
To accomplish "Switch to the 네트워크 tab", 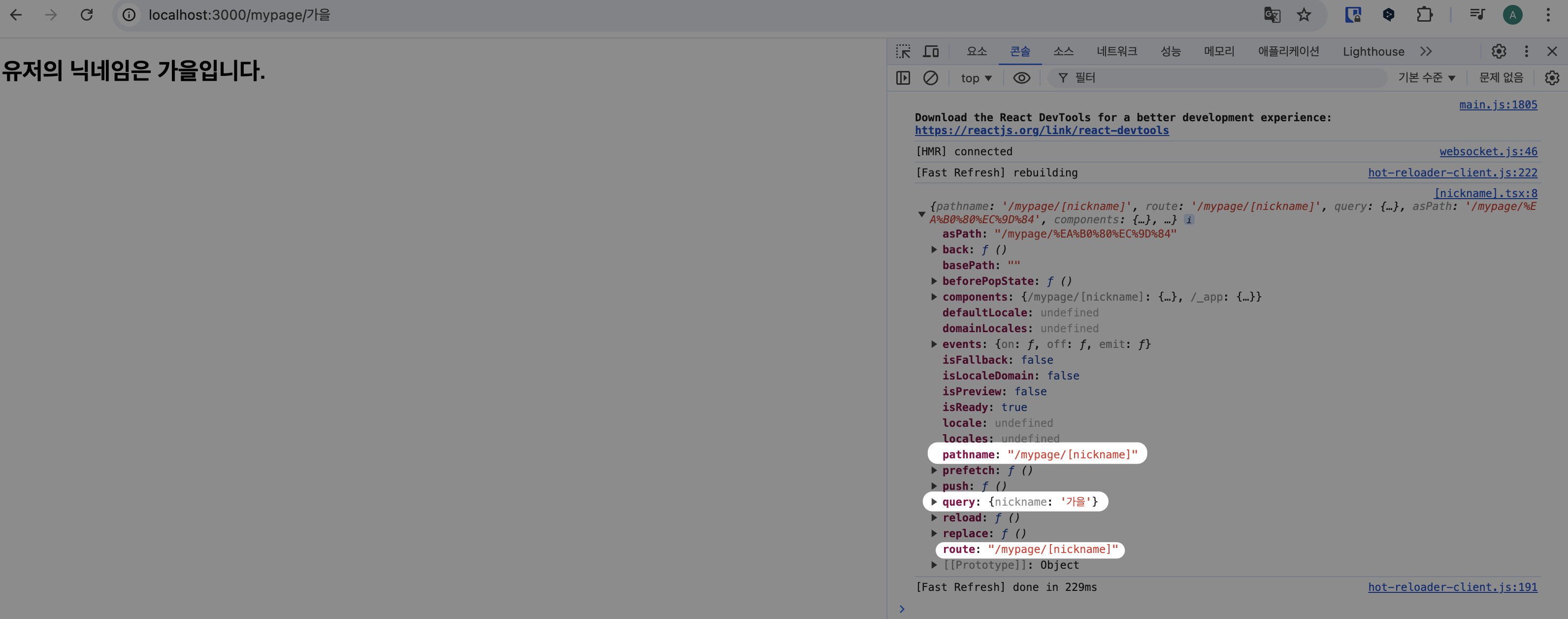I will (1116, 52).
